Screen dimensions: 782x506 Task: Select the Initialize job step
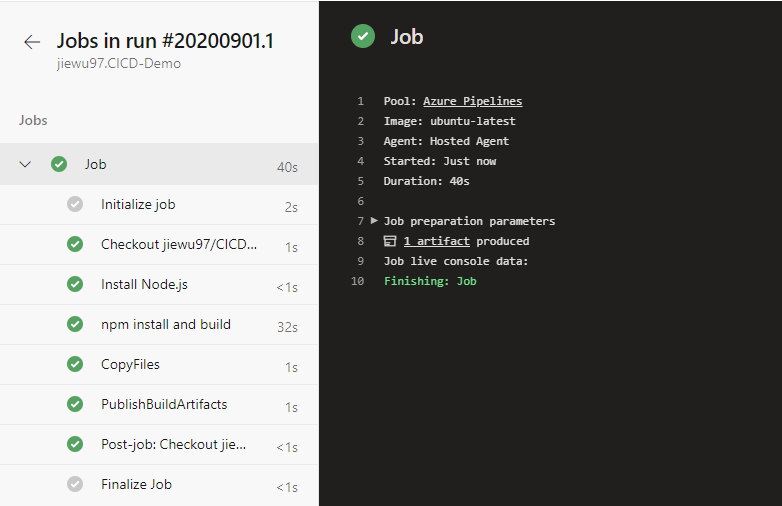coord(159,205)
